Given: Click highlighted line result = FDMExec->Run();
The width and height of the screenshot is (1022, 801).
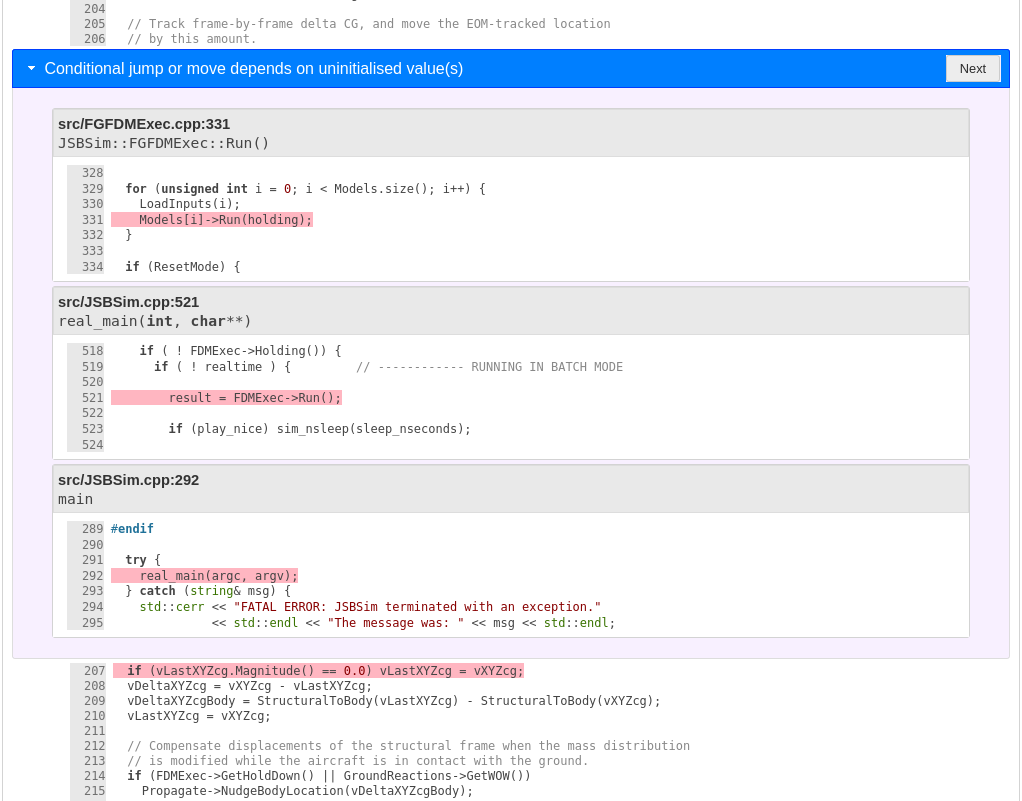Looking at the screenshot, I should click(x=226, y=398).
